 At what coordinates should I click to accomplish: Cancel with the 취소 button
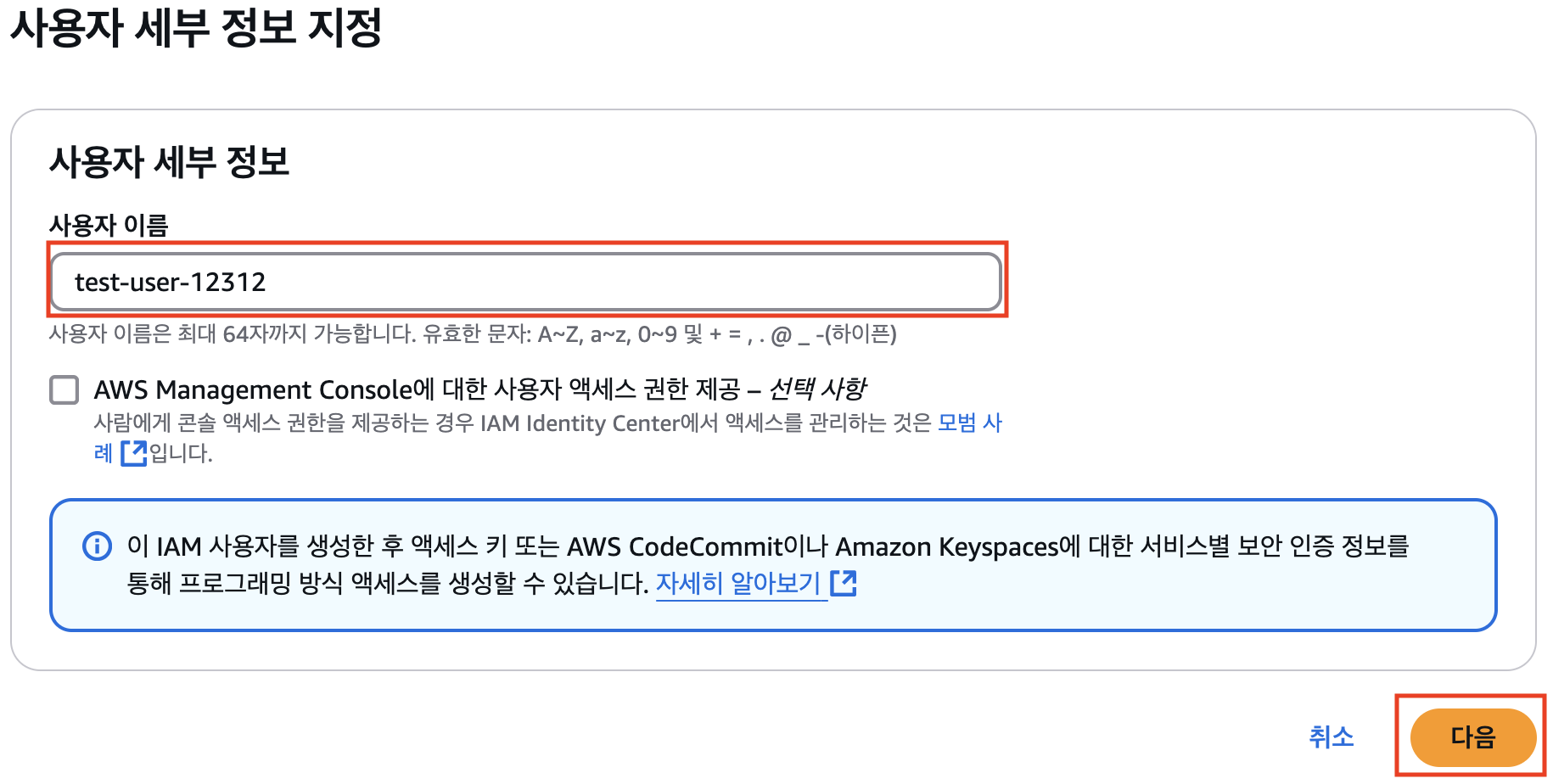(x=1331, y=736)
